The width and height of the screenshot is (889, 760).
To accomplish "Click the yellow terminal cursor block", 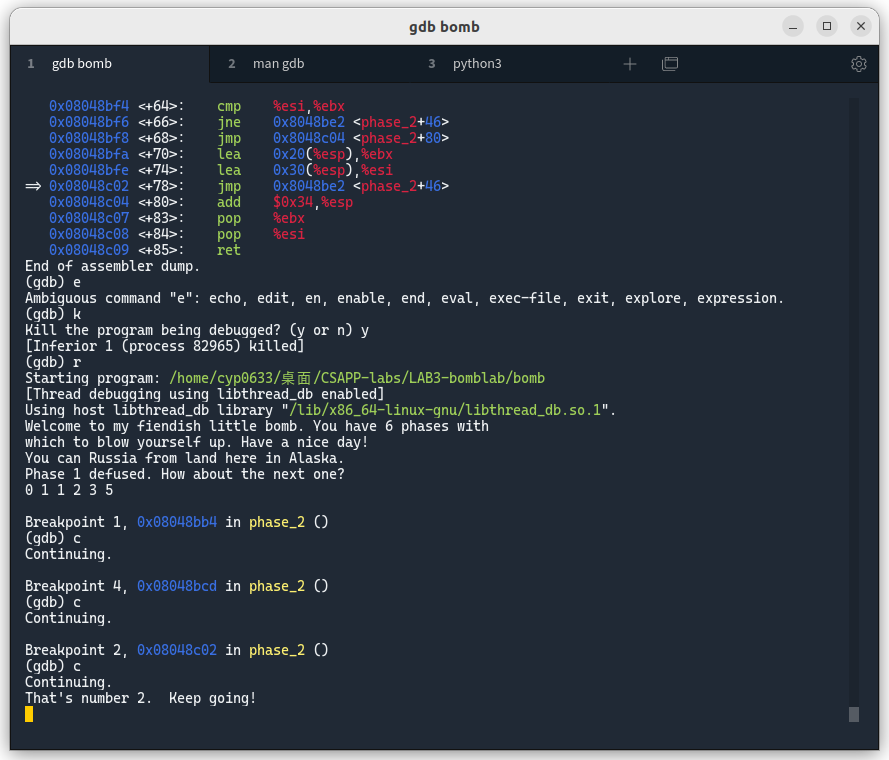I will (x=29, y=715).
